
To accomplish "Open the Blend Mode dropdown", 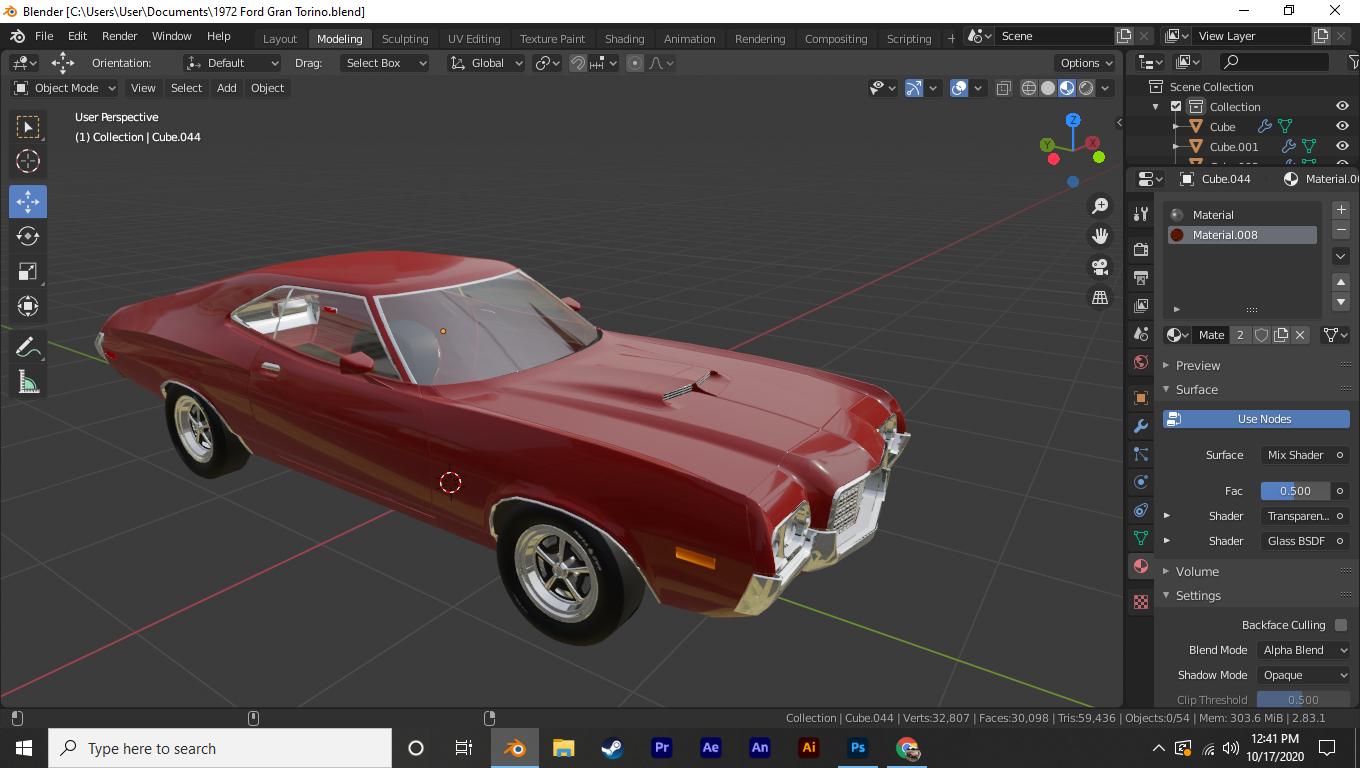I will [x=1303, y=650].
